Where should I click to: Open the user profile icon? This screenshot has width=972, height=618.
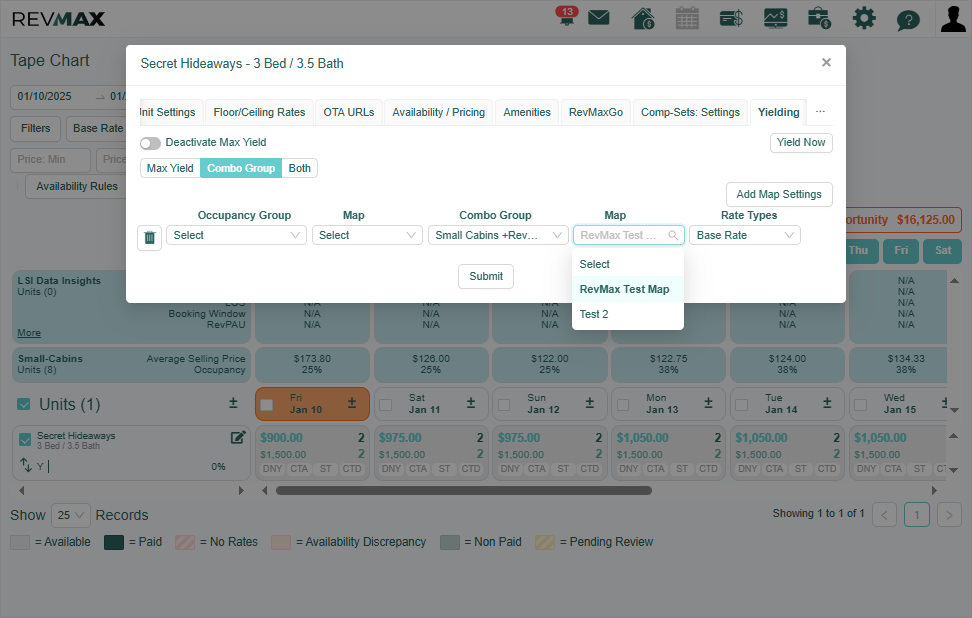pyautogui.click(x=953, y=18)
